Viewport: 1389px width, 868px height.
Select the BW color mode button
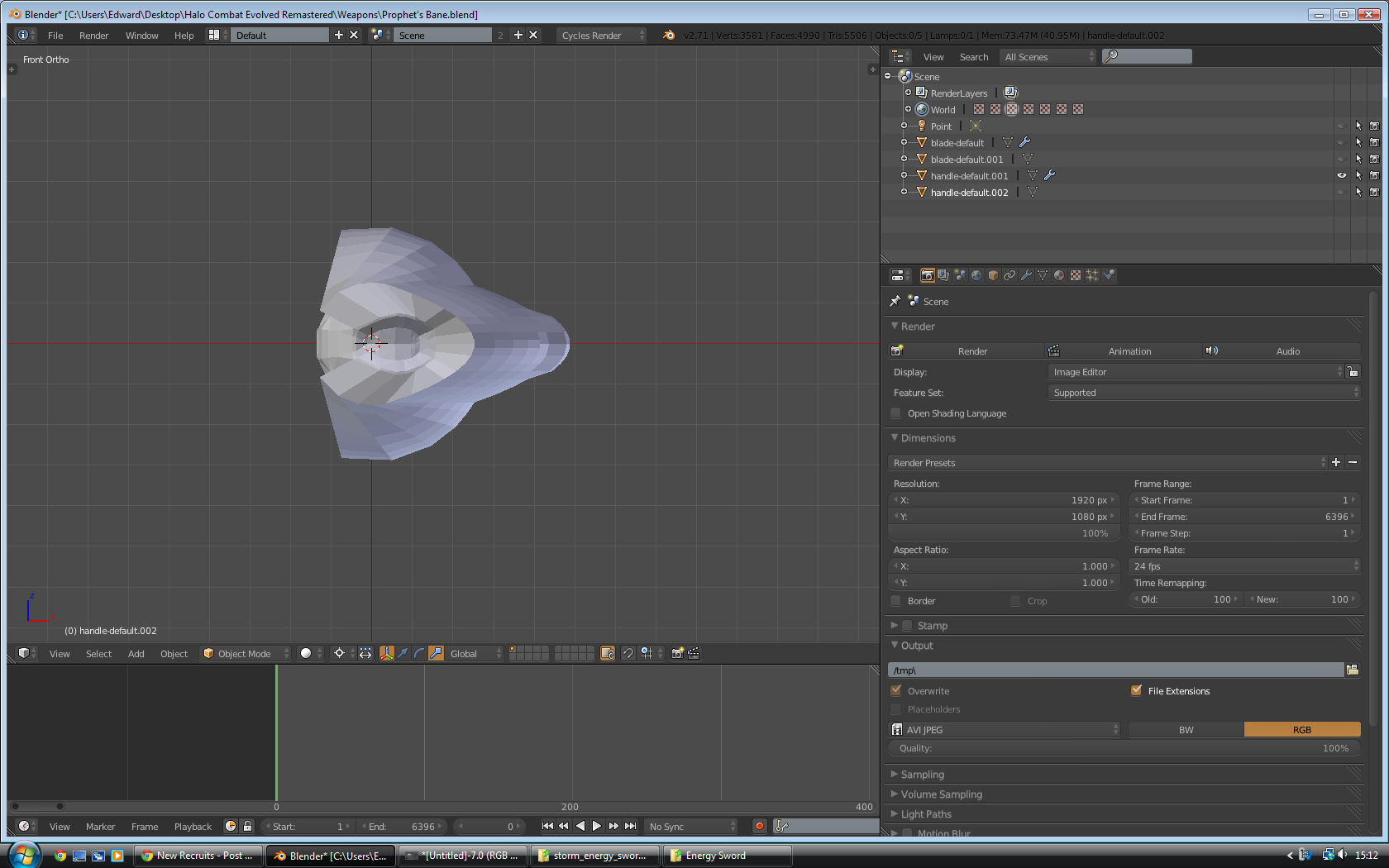pos(1186,729)
